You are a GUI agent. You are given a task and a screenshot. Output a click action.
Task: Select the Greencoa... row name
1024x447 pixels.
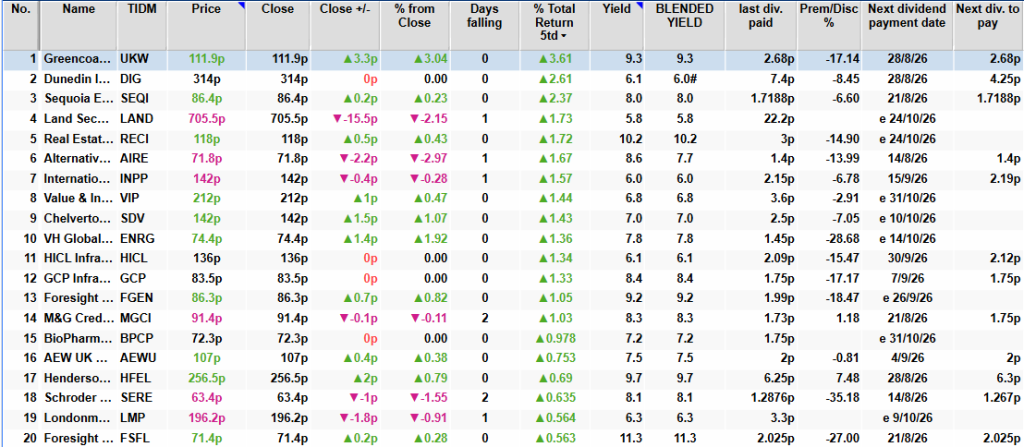[x=77, y=59]
